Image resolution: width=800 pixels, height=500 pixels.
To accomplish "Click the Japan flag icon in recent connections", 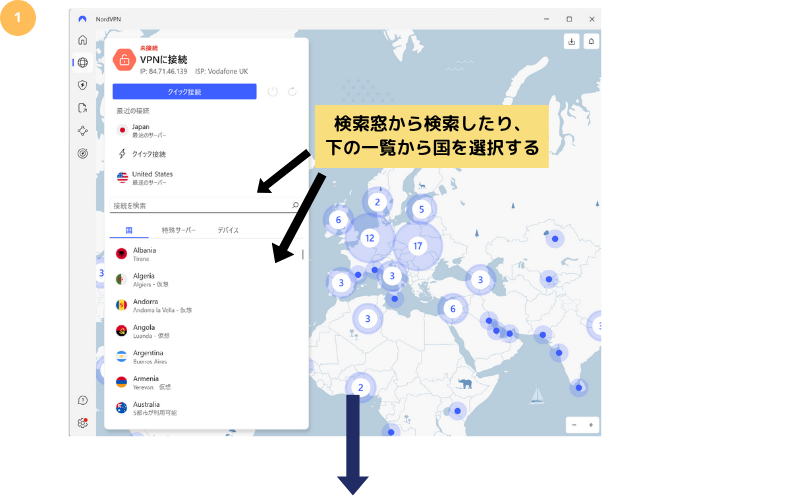I will pyautogui.click(x=122, y=130).
